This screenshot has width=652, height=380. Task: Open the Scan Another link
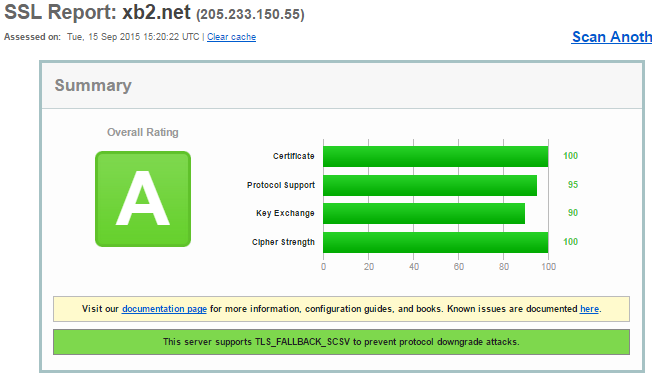[612, 37]
